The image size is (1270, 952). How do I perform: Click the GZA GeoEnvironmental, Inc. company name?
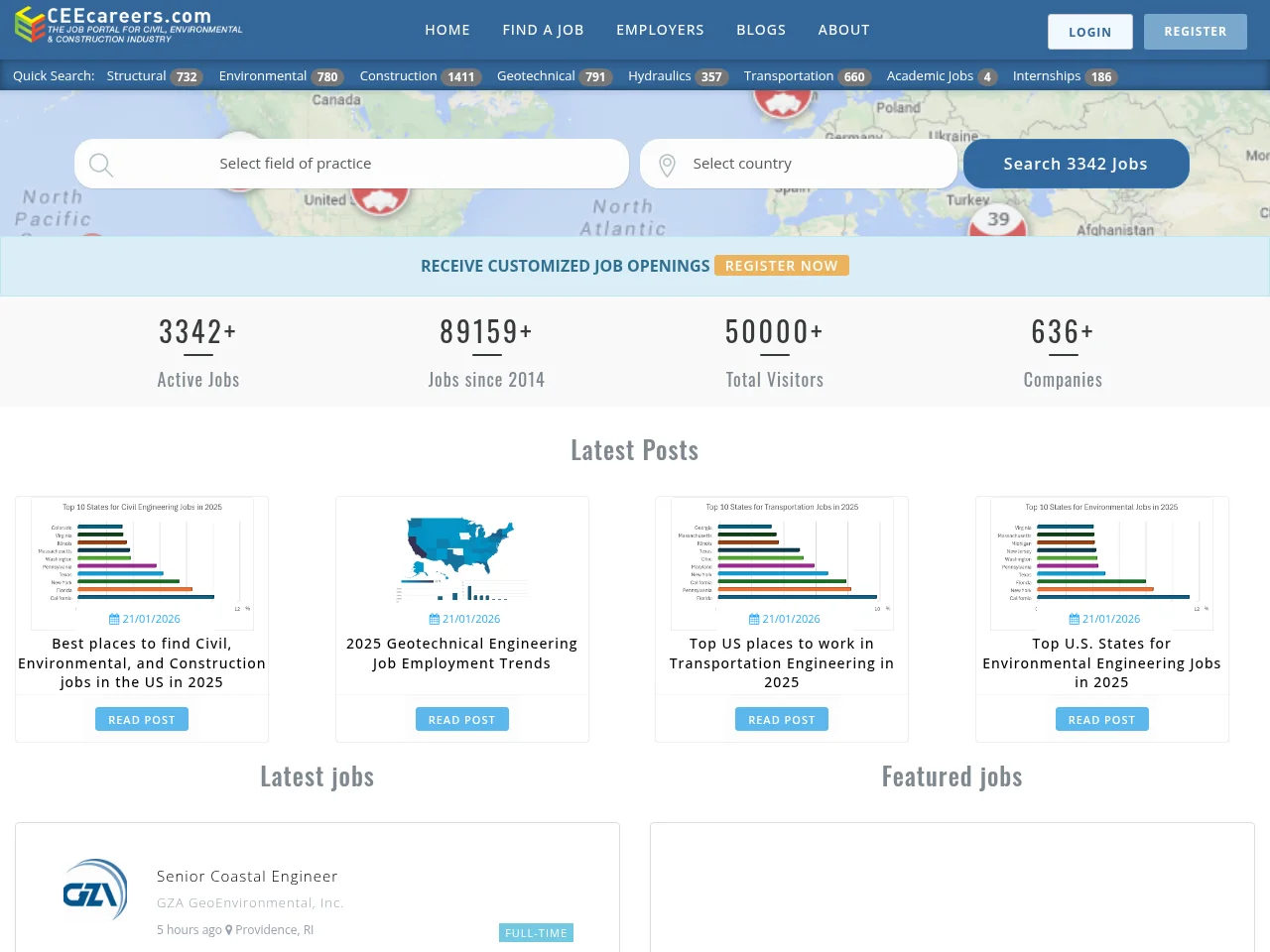point(250,902)
